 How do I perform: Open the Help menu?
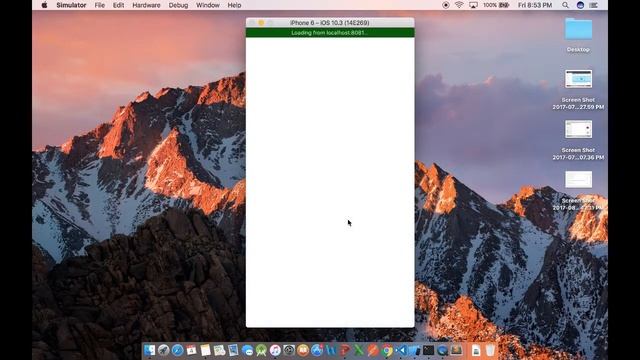pyautogui.click(x=234, y=5)
